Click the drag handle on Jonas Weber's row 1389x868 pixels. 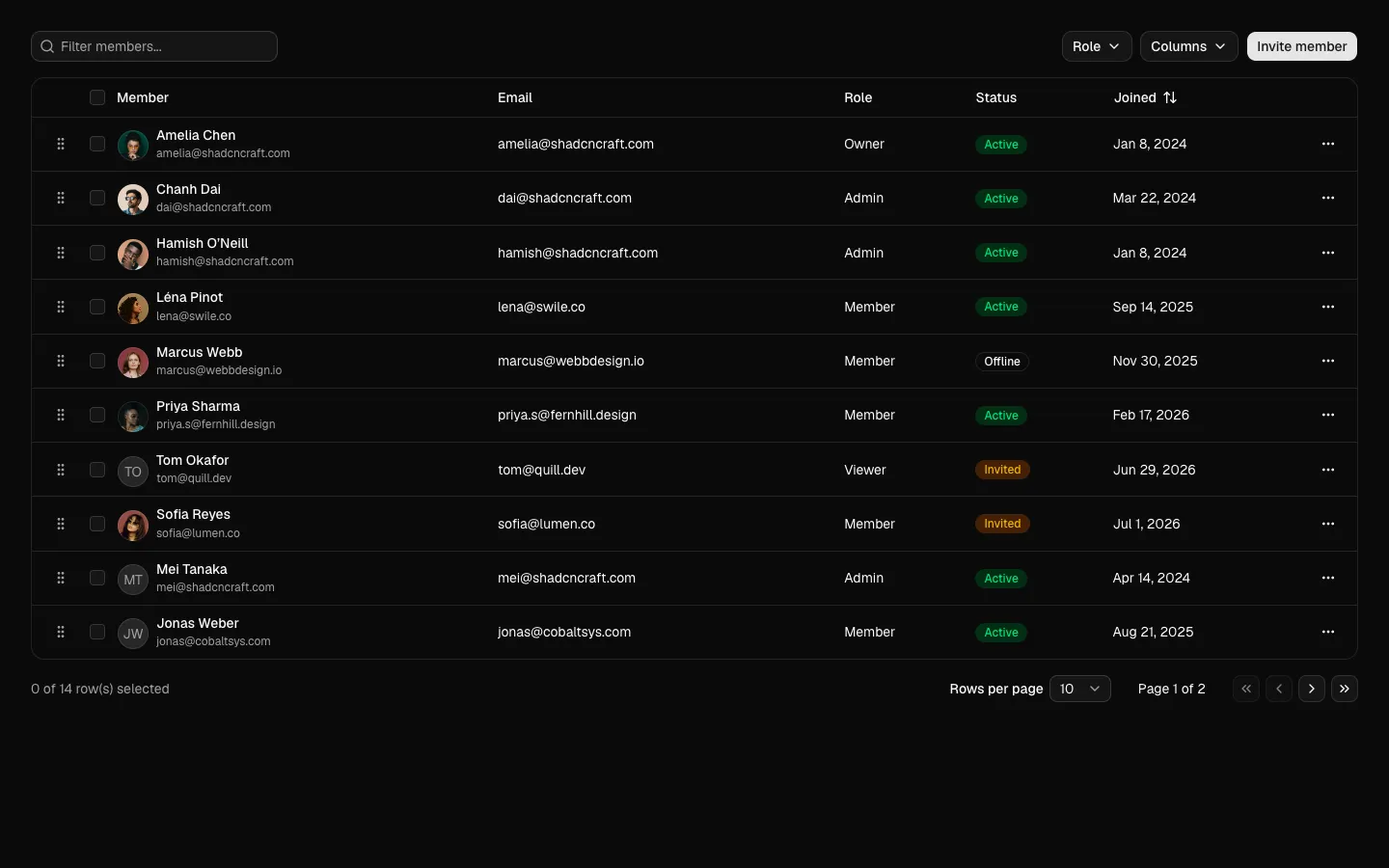[x=61, y=632]
